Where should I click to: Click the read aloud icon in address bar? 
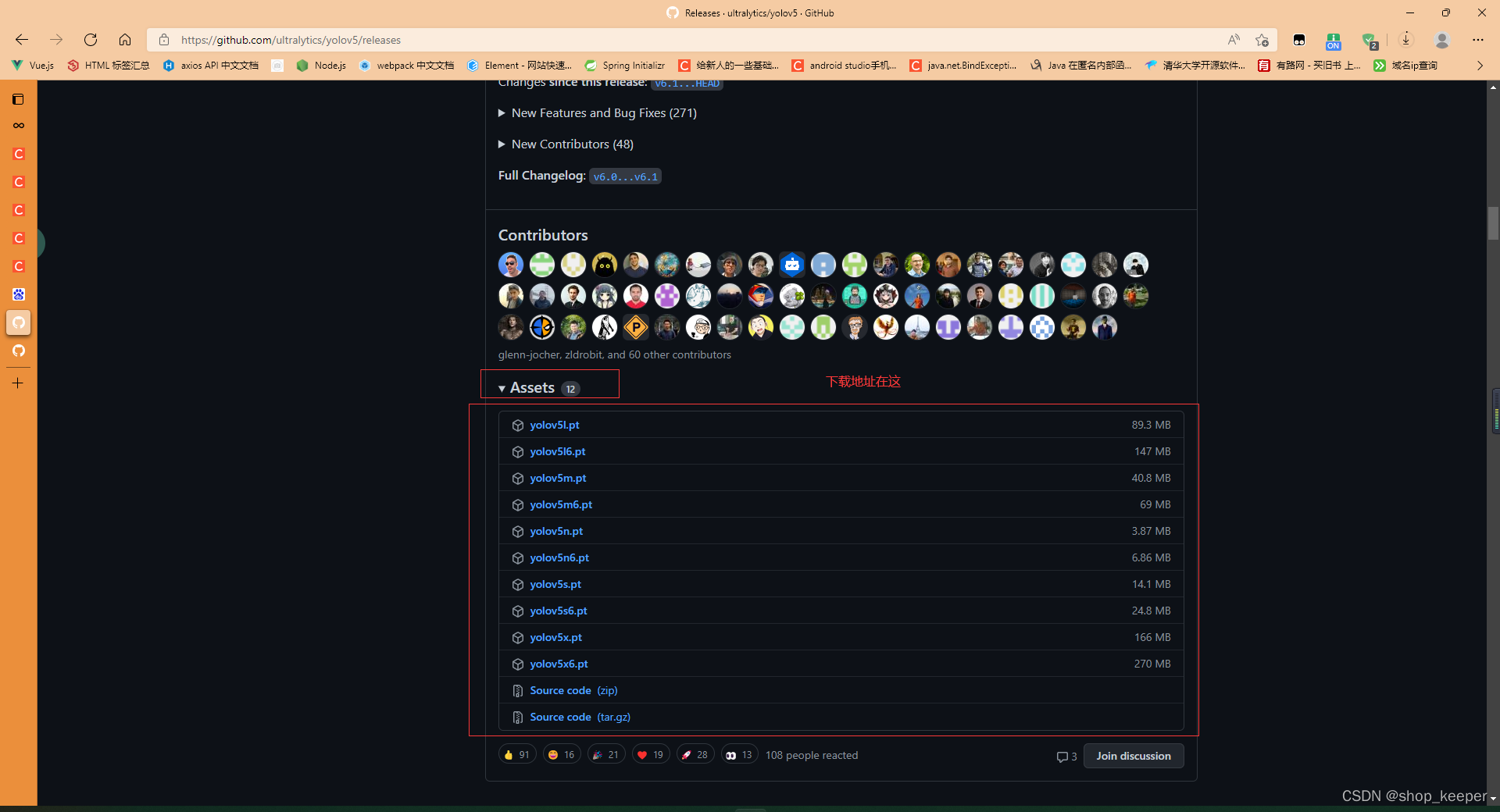pos(1234,40)
